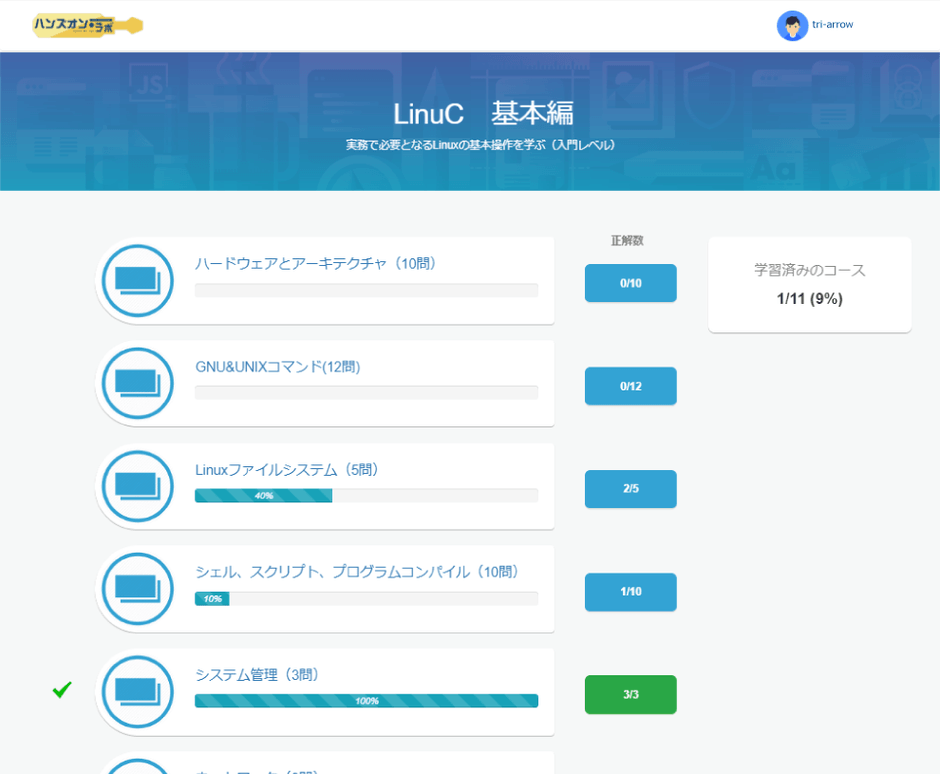Open ハードウェアとアーキテクチャ（10問） course link

[x=315, y=264]
